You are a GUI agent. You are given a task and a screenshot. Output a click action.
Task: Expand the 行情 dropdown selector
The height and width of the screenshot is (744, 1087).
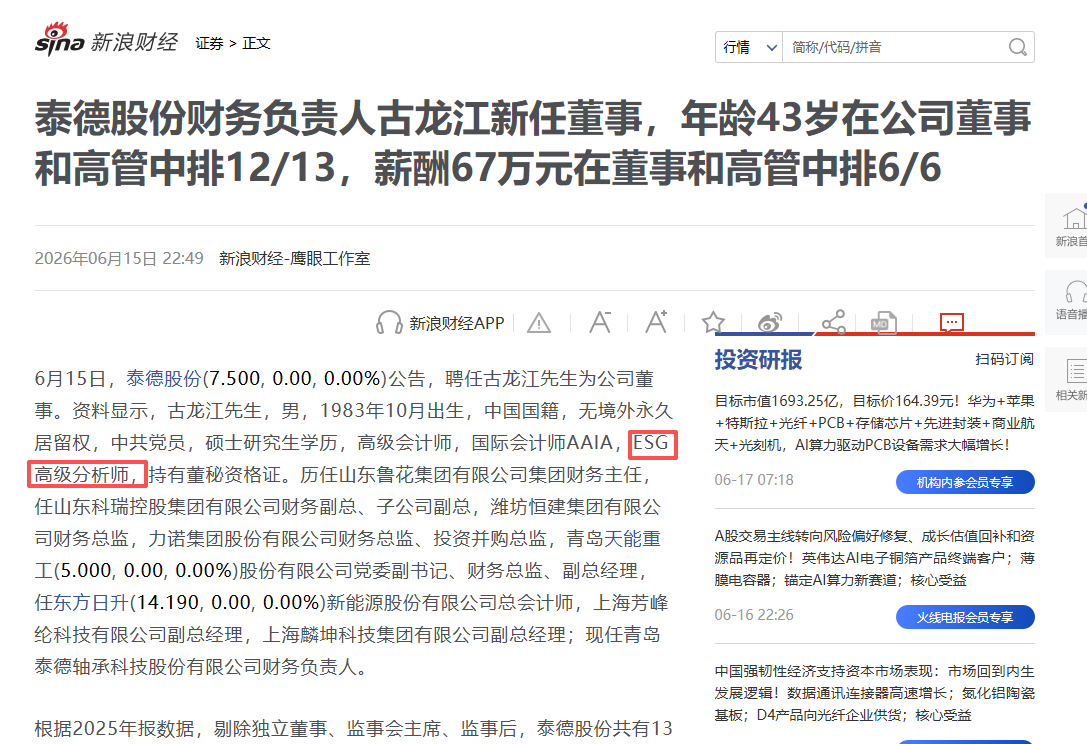(749, 47)
